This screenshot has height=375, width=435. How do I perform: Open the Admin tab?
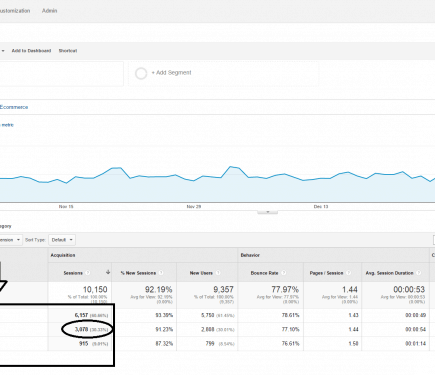(49, 11)
